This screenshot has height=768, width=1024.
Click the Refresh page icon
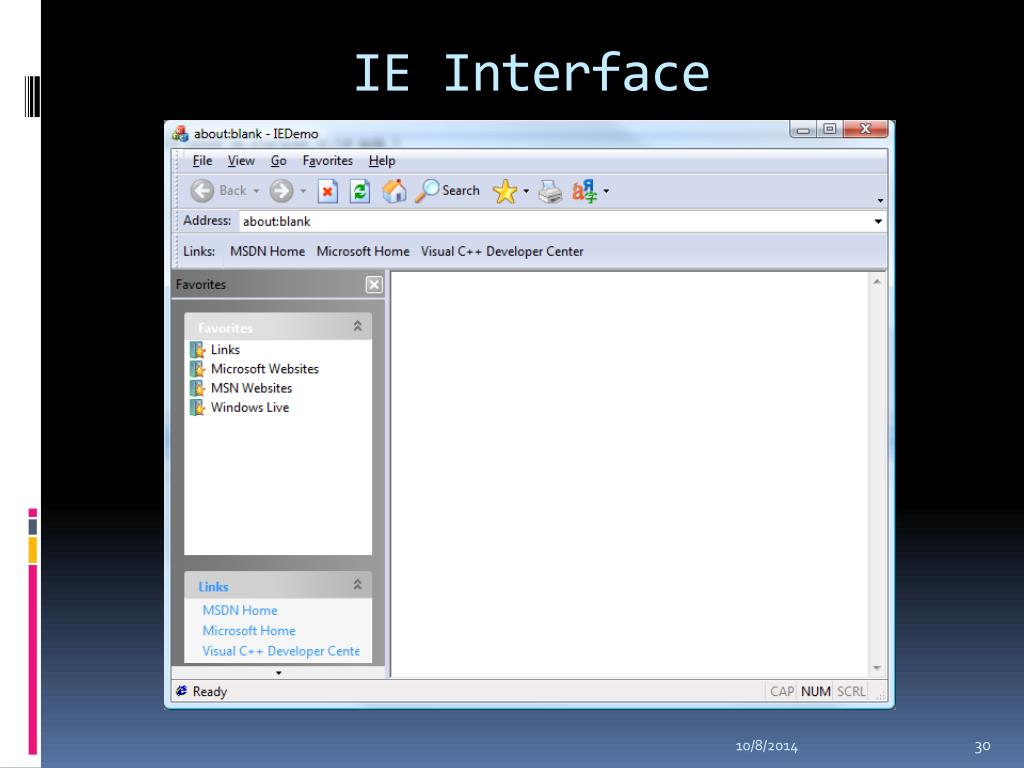point(360,191)
